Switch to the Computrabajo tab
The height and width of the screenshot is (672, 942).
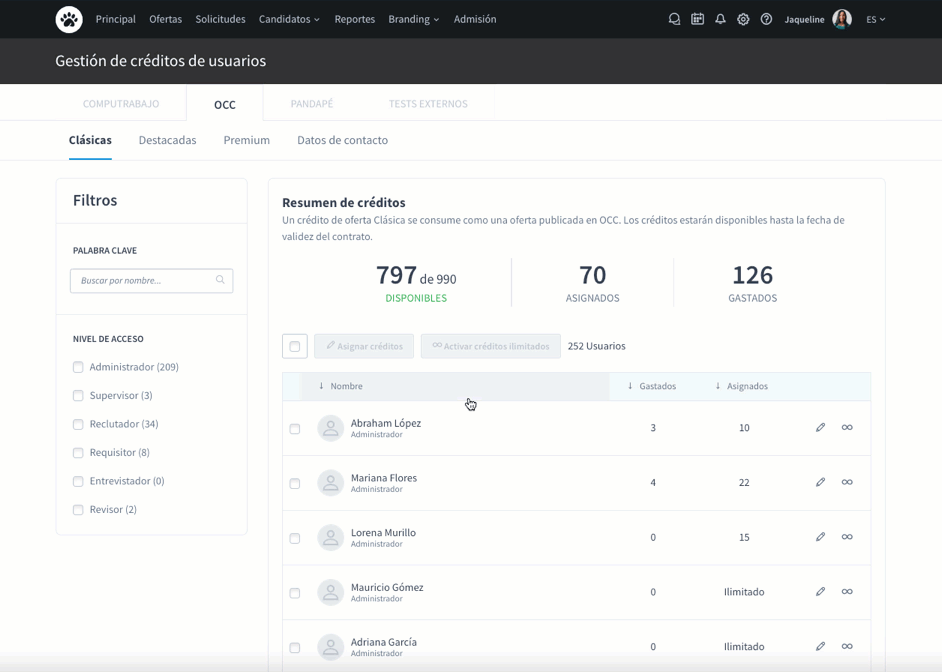coord(121,104)
